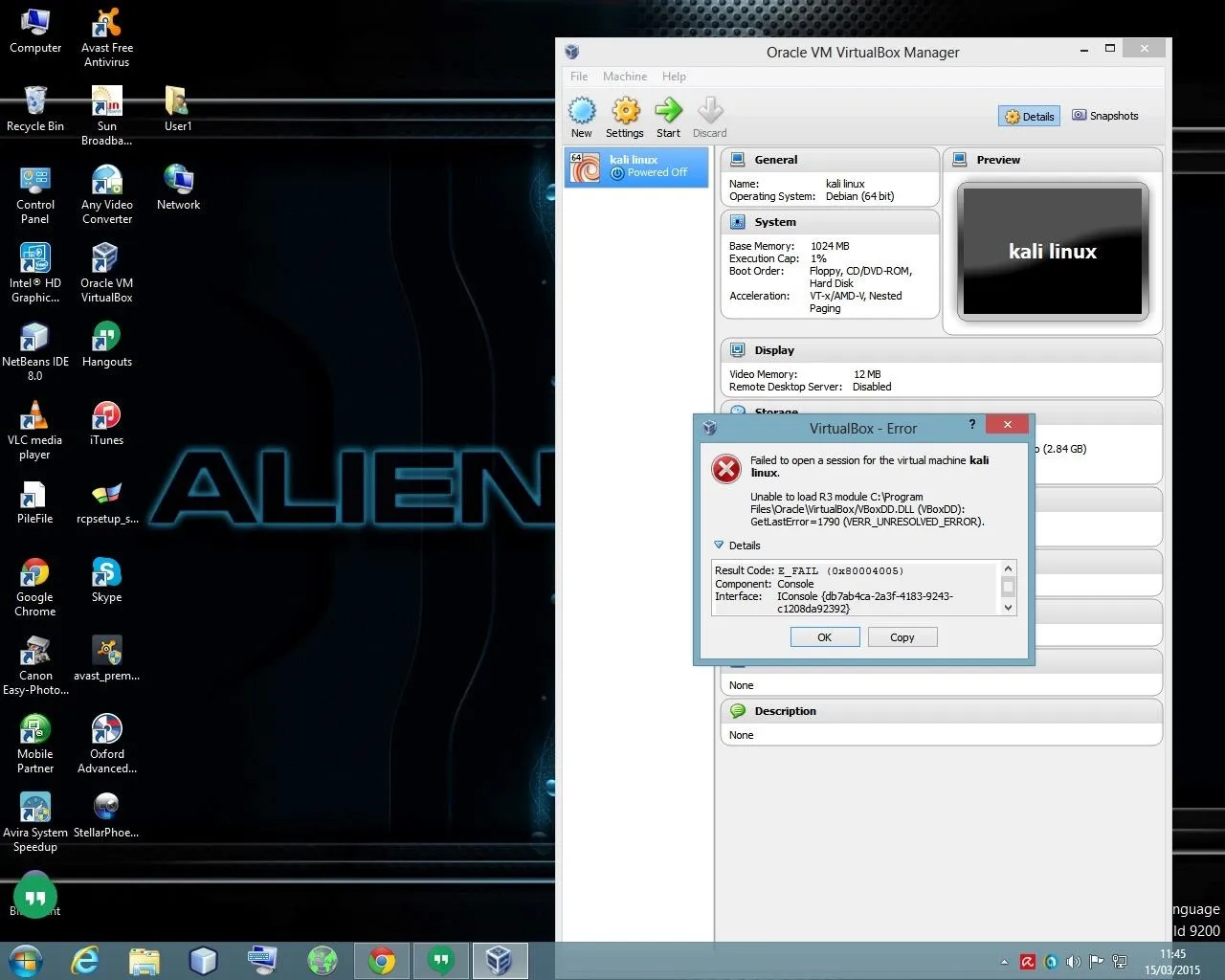Open Oracle VM VirtualBox desktop shortcut
Screen dimensions: 1225x980
coord(107,274)
